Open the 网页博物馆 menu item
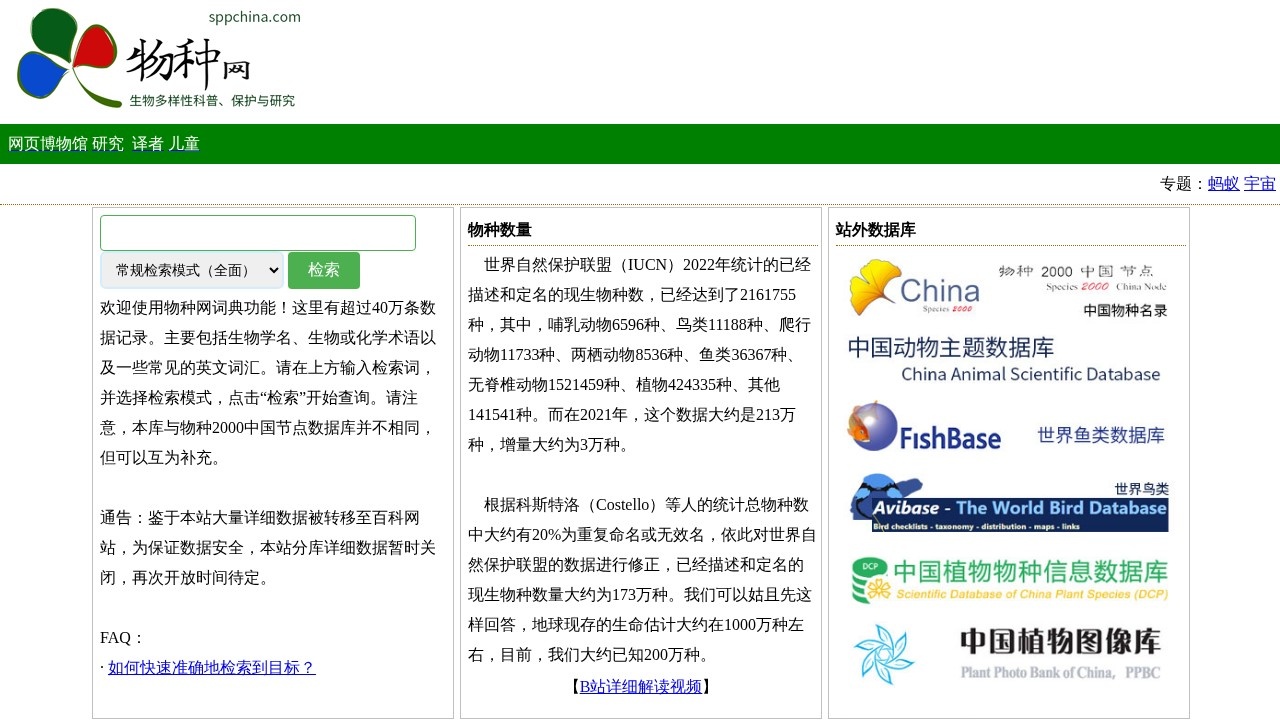The width and height of the screenshot is (1280, 720). coord(49,144)
